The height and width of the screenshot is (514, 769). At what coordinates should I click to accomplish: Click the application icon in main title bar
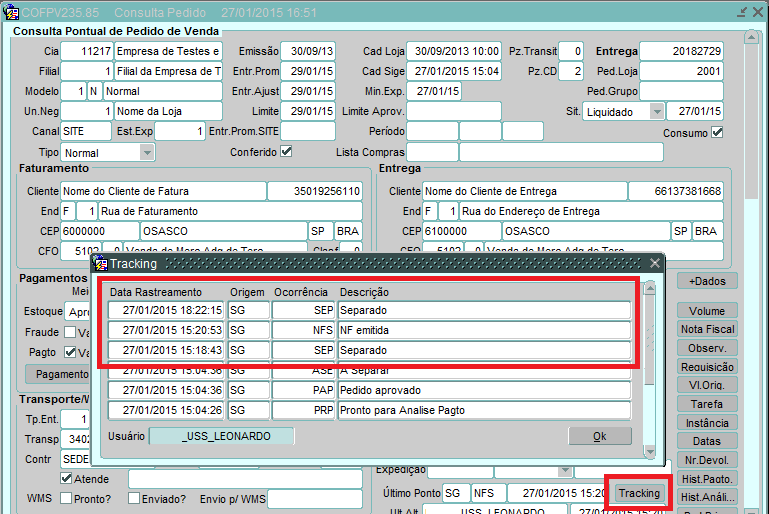pyautogui.click(x=11, y=12)
